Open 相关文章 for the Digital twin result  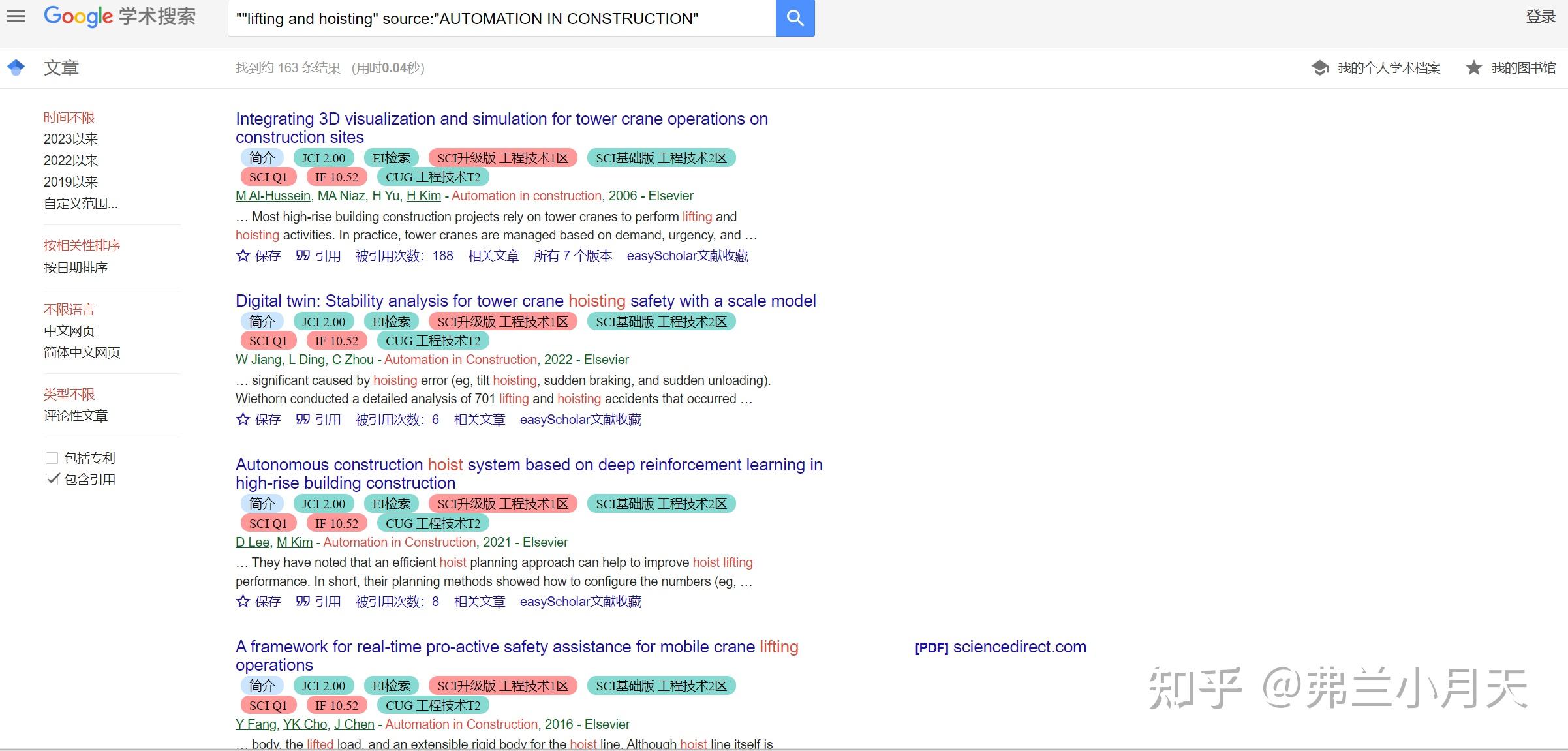pyautogui.click(x=480, y=420)
